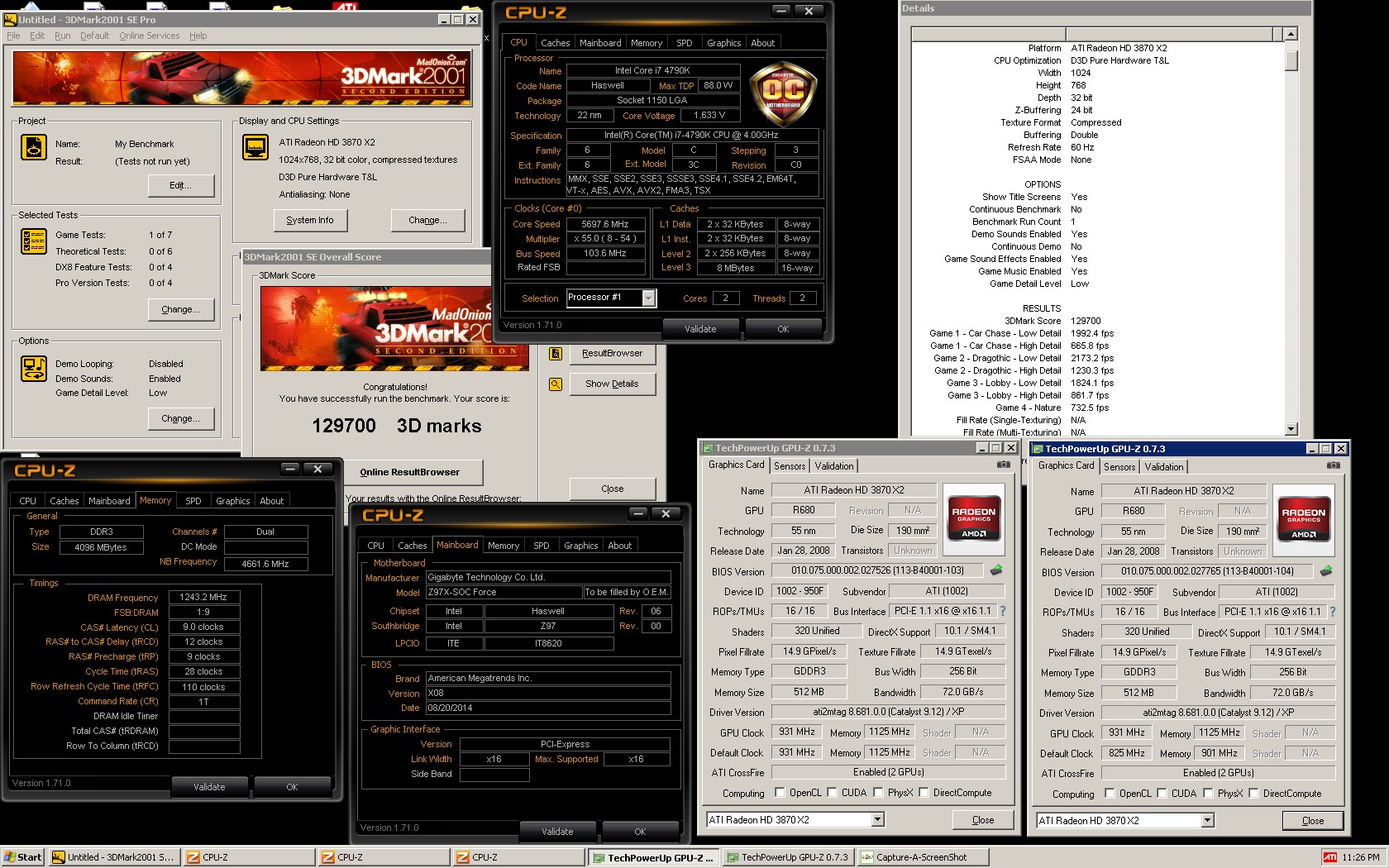Click the Details list scrollbar up arrow
The width and height of the screenshot is (1389, 868).
point(1291,34)
